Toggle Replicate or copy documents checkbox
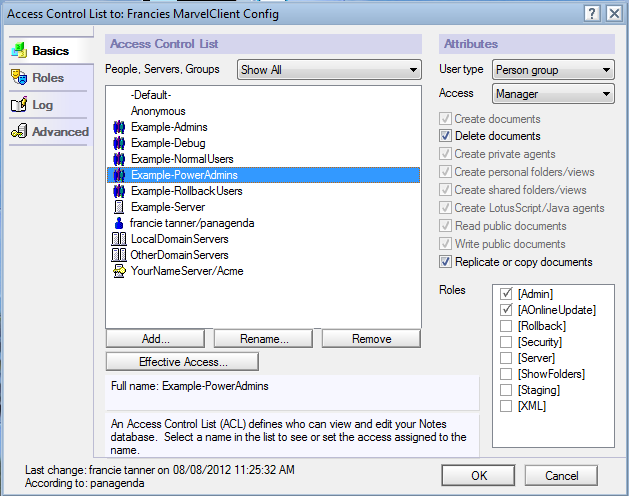629x496 pixels. (445, 262)
